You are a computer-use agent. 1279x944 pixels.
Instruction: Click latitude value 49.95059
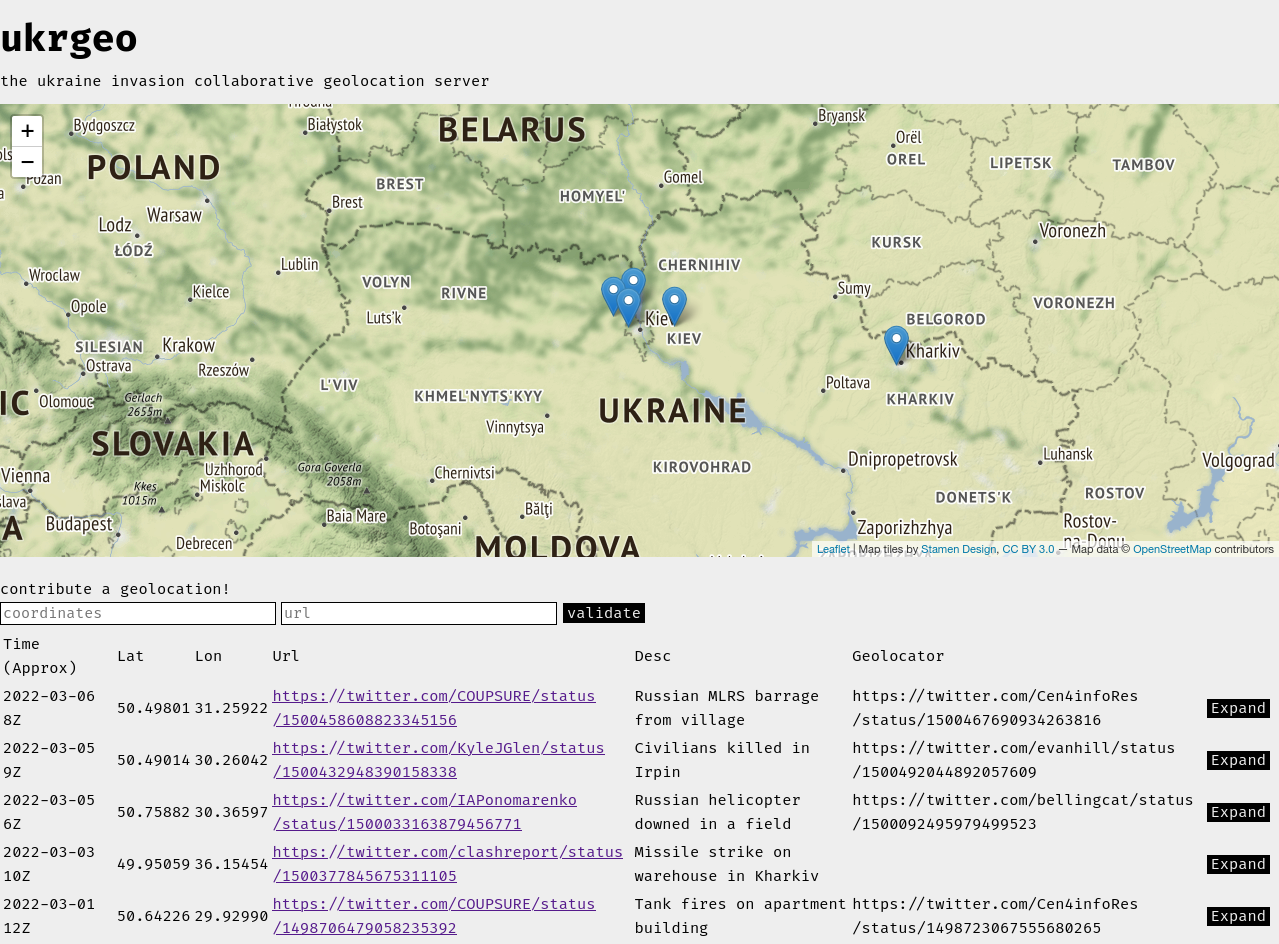(154, 864)
